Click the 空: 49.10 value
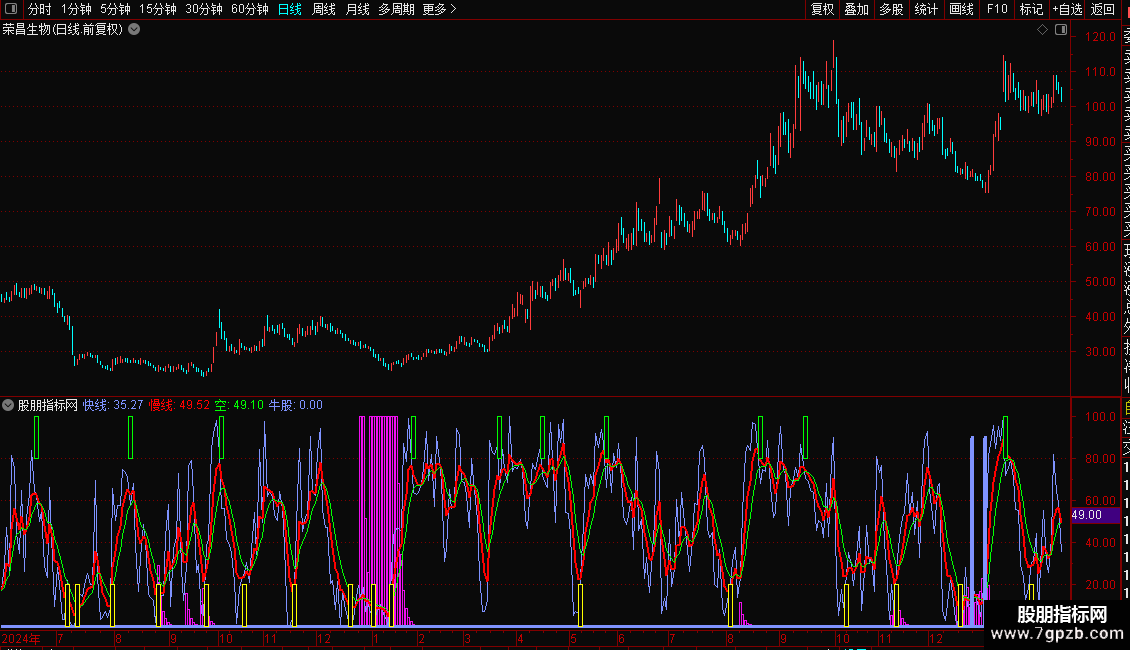This screenshot has width=1130, height=650. 239,405
